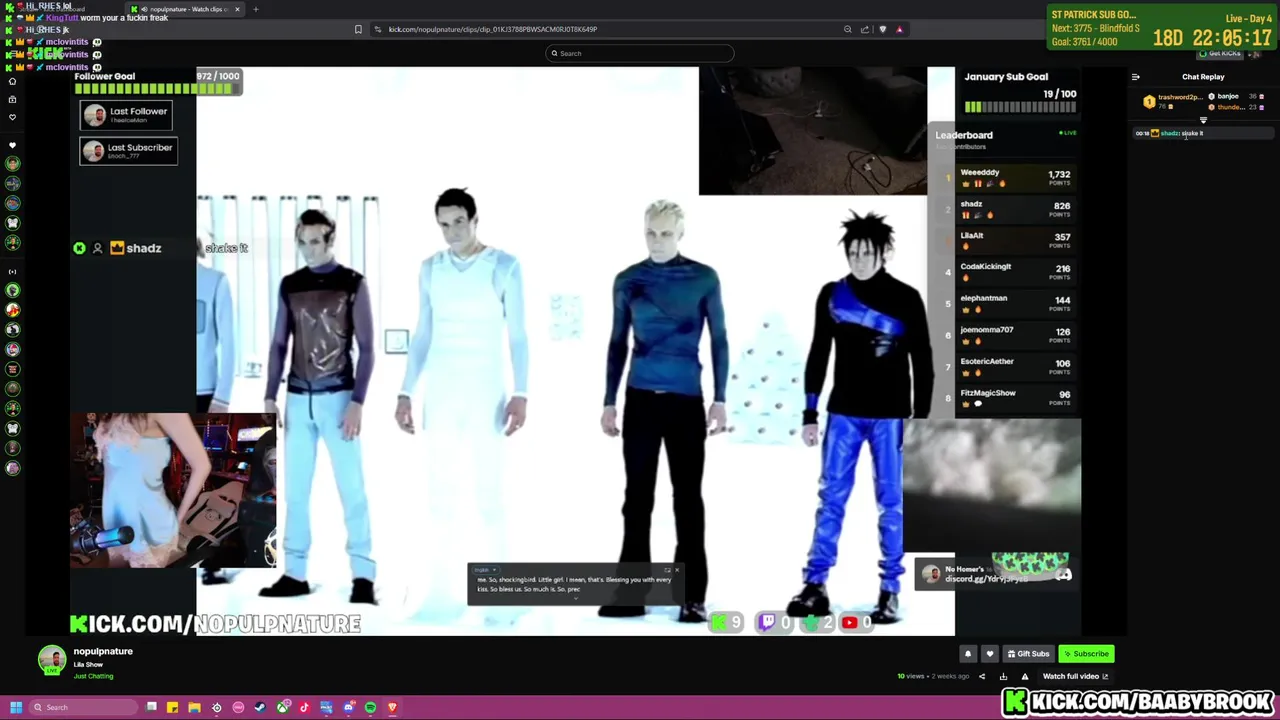The height and width of the screenshot is (720, 1280).
Task: Bookmark this page via the bookmark icon
Action: (358, 29)
